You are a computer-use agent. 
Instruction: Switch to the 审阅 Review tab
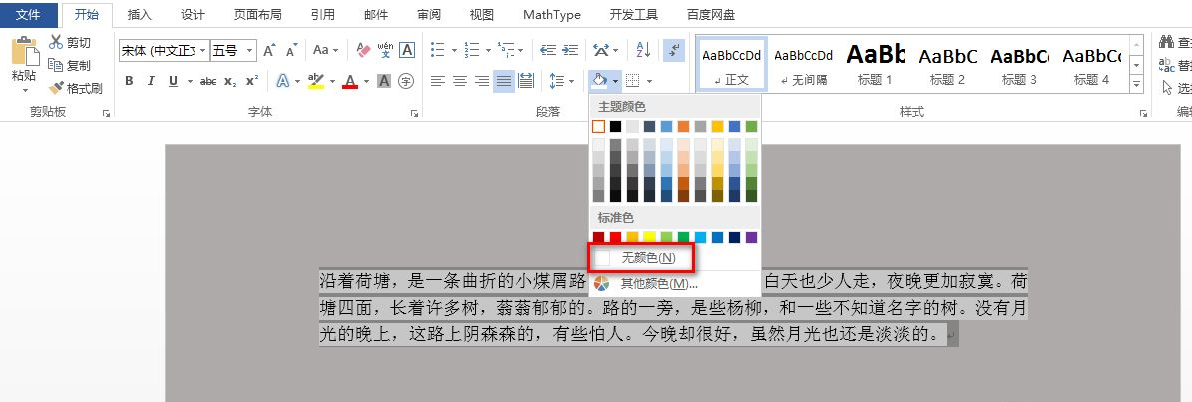pyautogui.click(x=429, y=14)
